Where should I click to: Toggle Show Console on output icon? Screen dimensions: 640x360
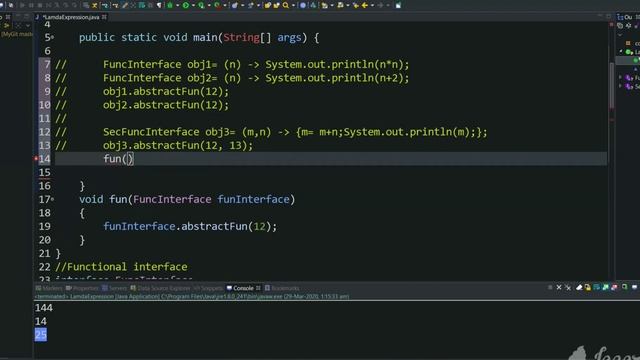[605, 288]
